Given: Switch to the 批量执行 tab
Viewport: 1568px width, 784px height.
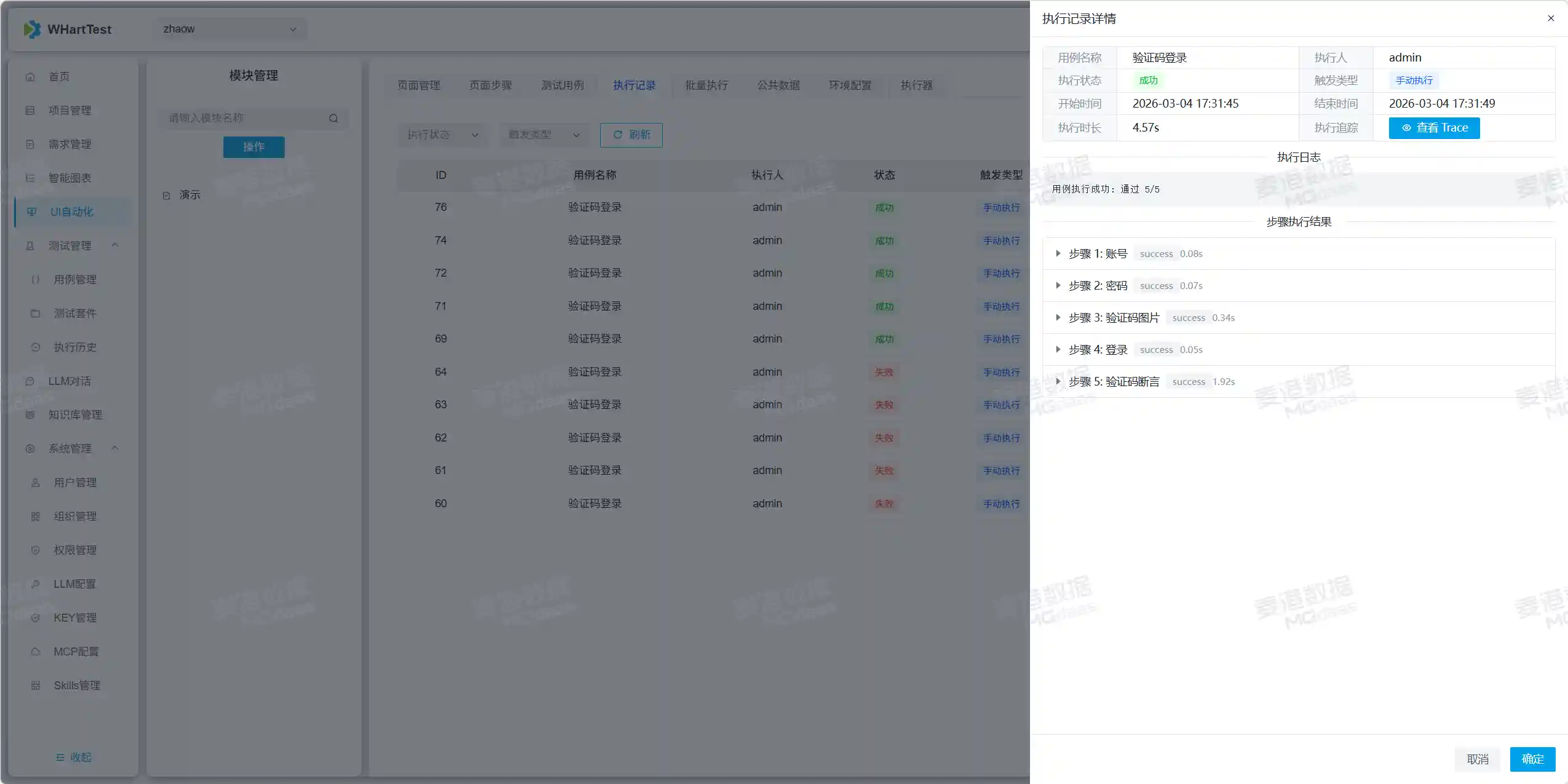Looking at the screenshot, I should pos(706,85).
